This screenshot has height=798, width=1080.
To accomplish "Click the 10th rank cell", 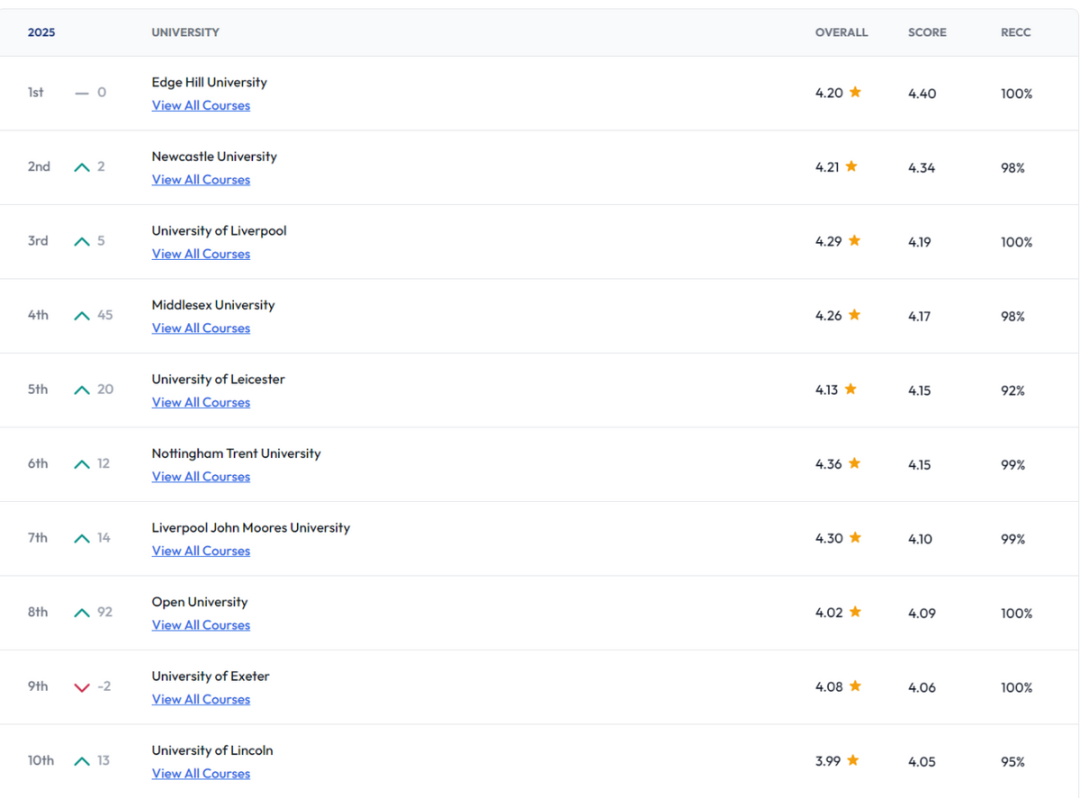I will (x=41, y=761).
